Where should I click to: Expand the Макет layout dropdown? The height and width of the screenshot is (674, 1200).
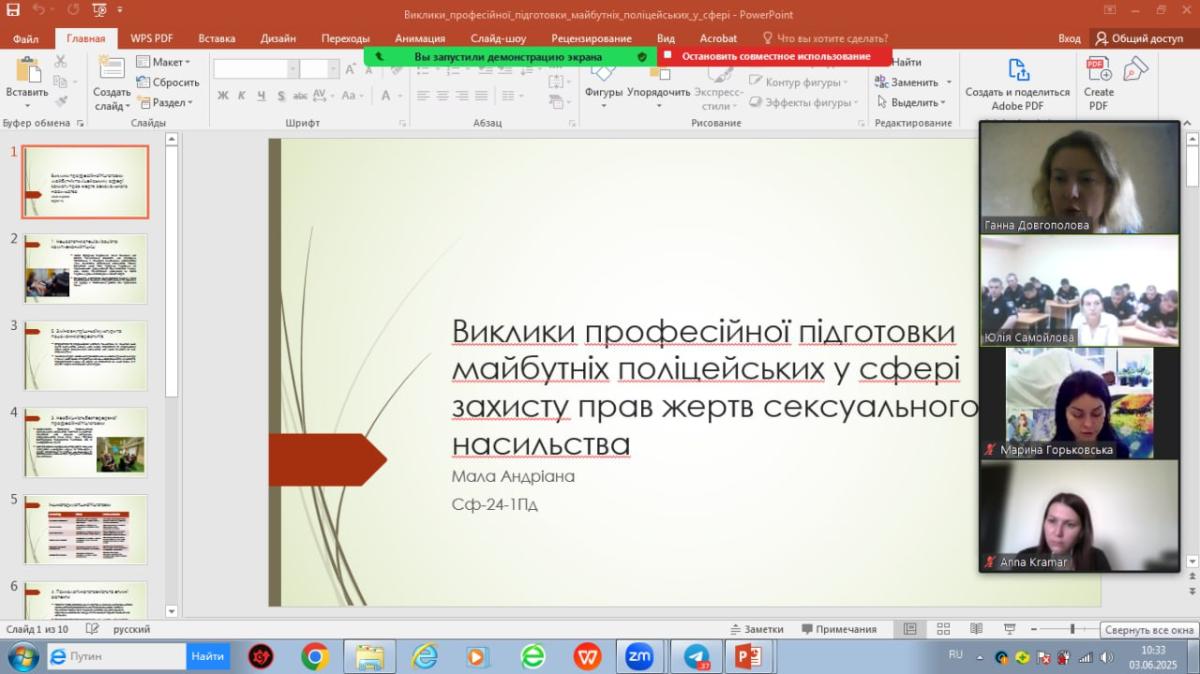coord(163,62)
